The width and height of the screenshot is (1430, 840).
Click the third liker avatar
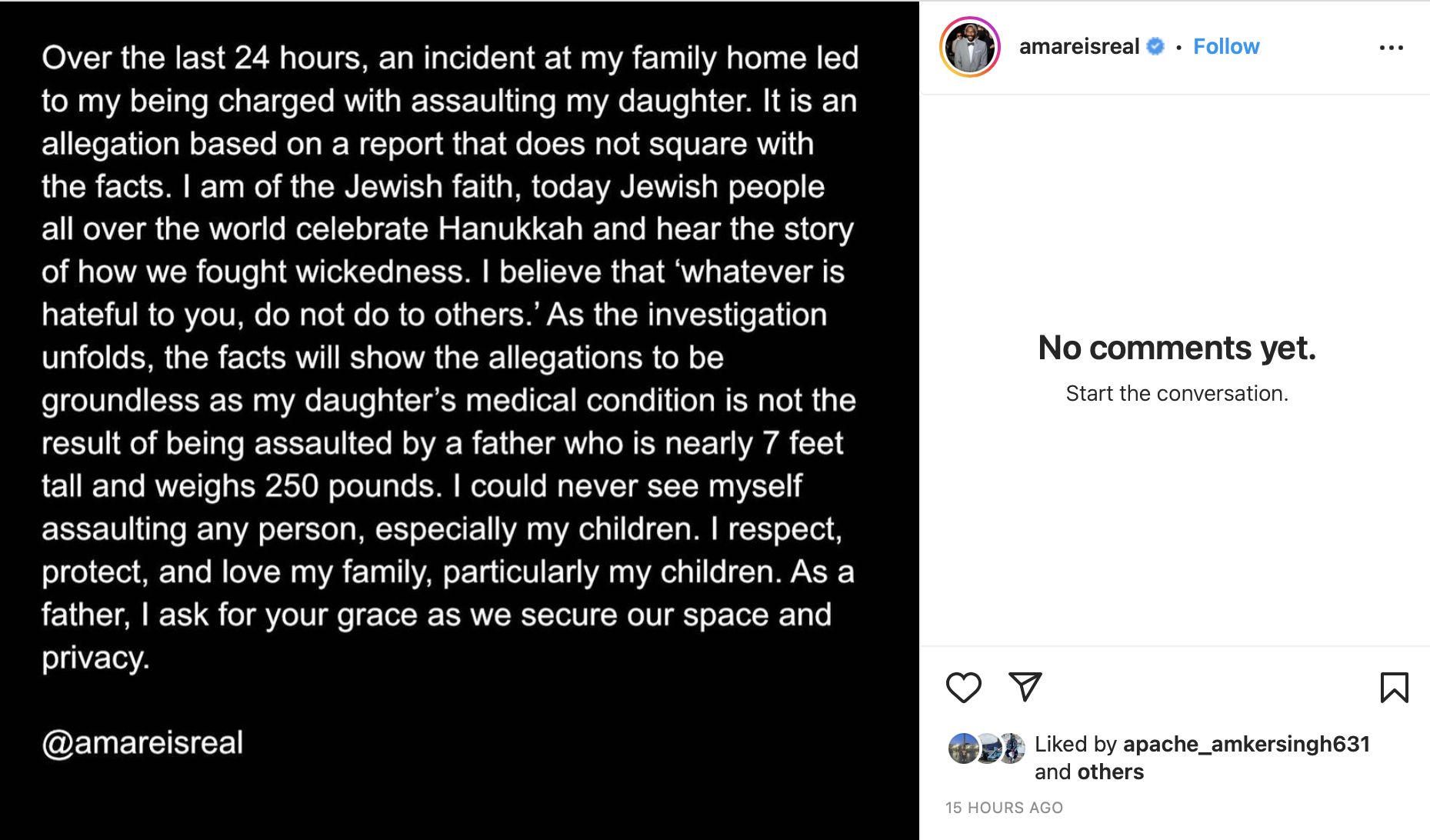pos(1012,748)
